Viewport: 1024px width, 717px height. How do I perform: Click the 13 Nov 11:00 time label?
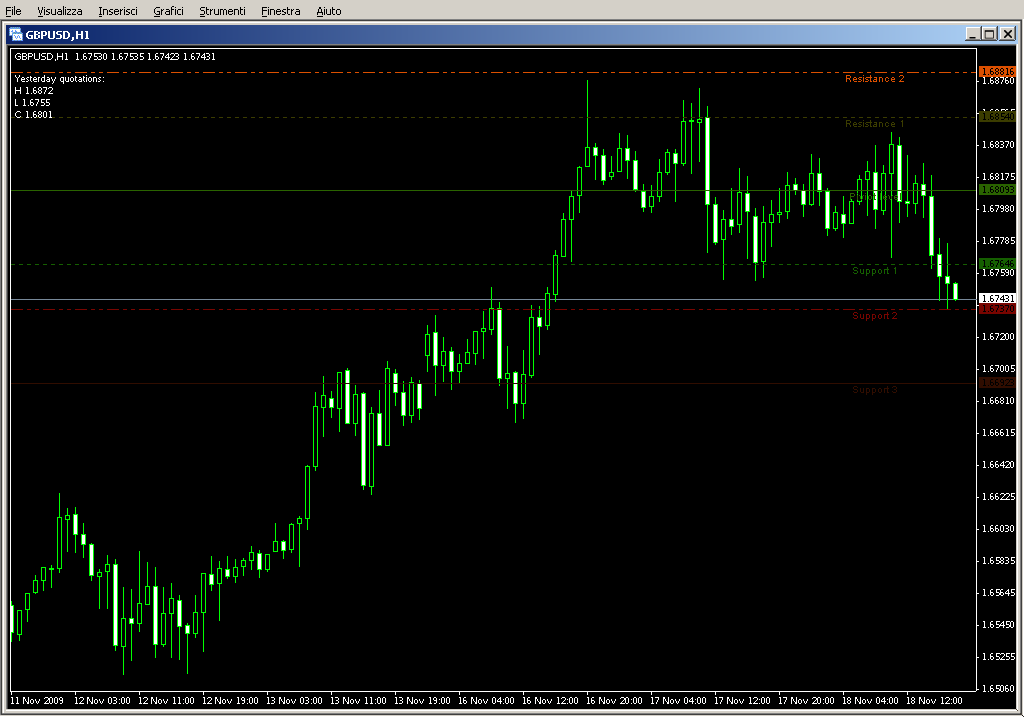358,701
